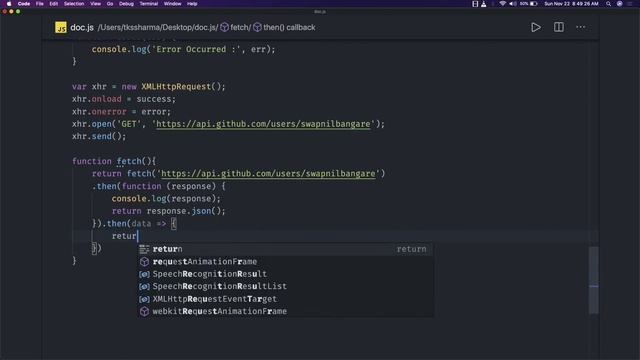Run the doc.js file with play icon
The image size is (640, 360).
(536, 27)
